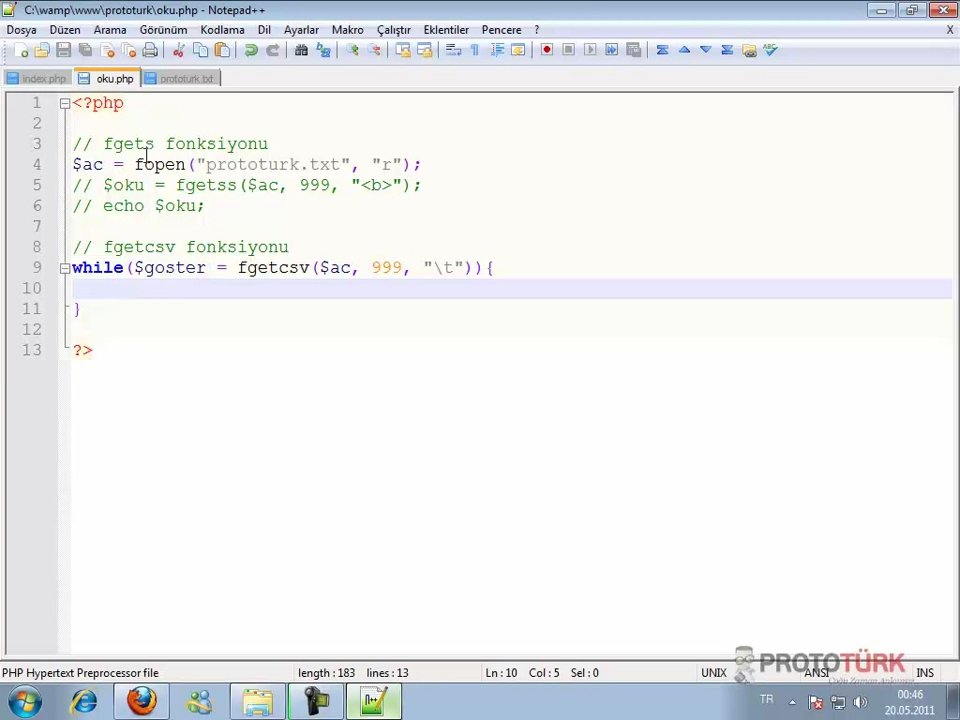Click the blue down-arrow toolbar icon
The image size is (960, 720).
click(x=705, y=50)
